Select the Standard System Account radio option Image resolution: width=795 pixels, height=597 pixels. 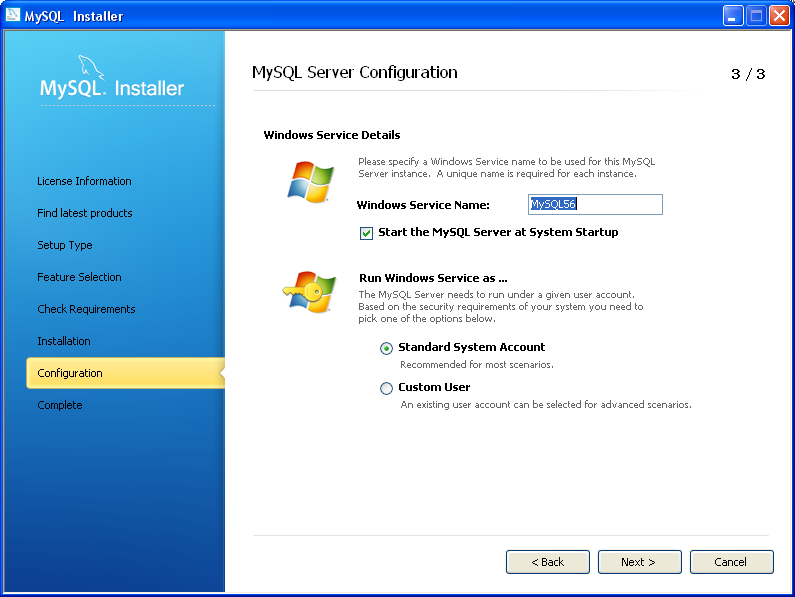tap(386, 348)
